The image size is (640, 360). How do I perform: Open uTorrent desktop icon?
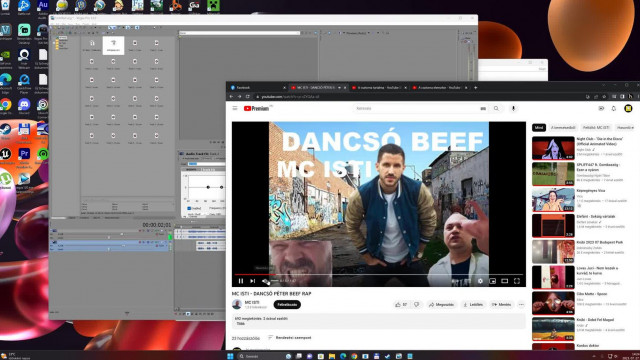pos(6,180)
